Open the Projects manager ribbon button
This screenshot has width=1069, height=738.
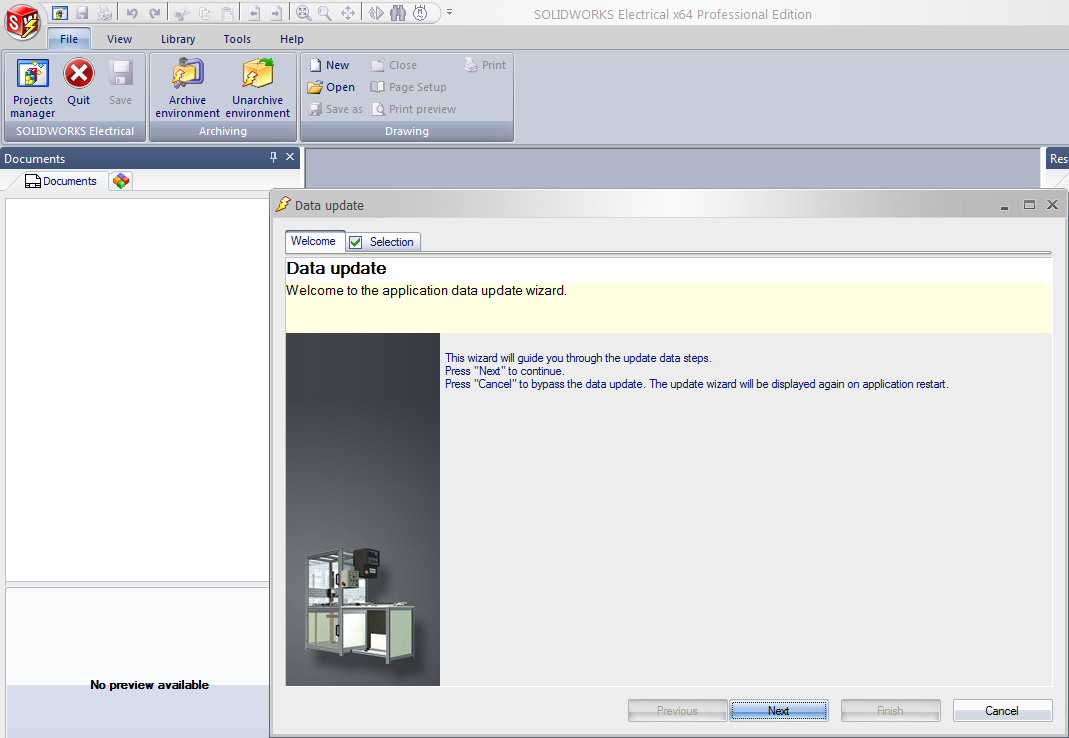33,89
